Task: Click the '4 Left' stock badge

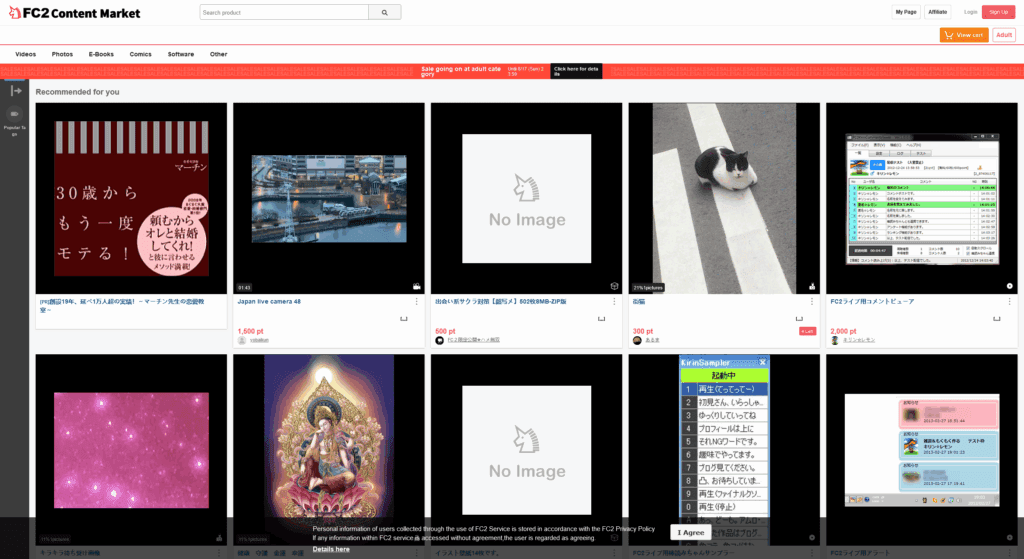Action: click(807, 331)
